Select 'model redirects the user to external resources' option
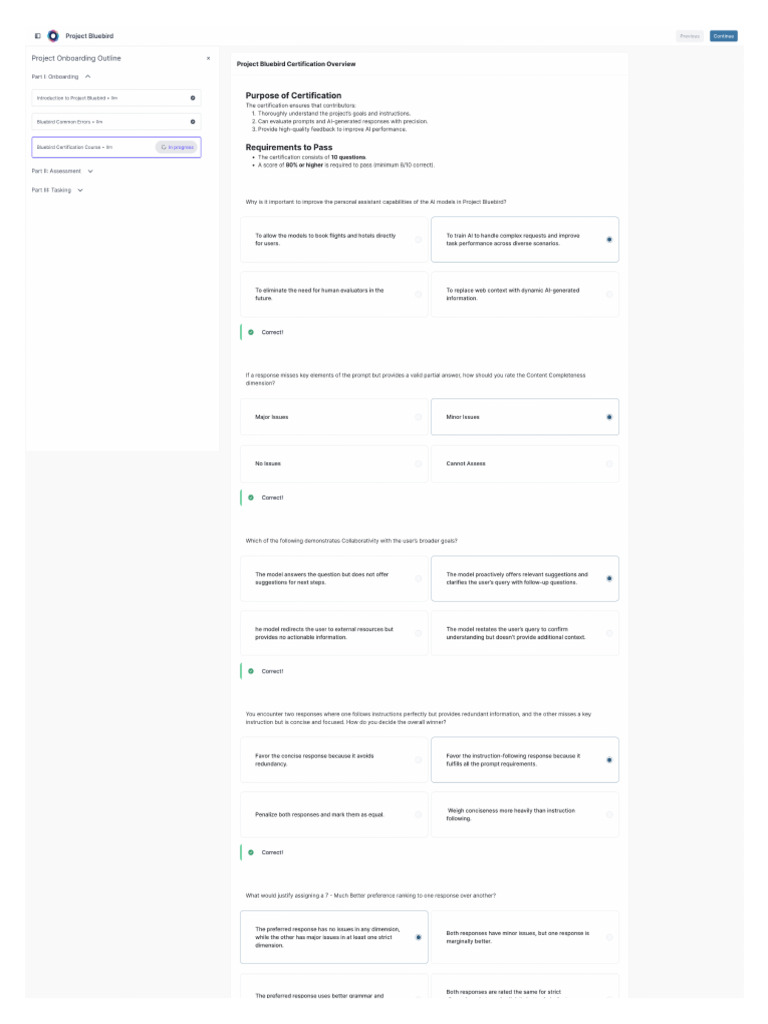 [334, 633]
